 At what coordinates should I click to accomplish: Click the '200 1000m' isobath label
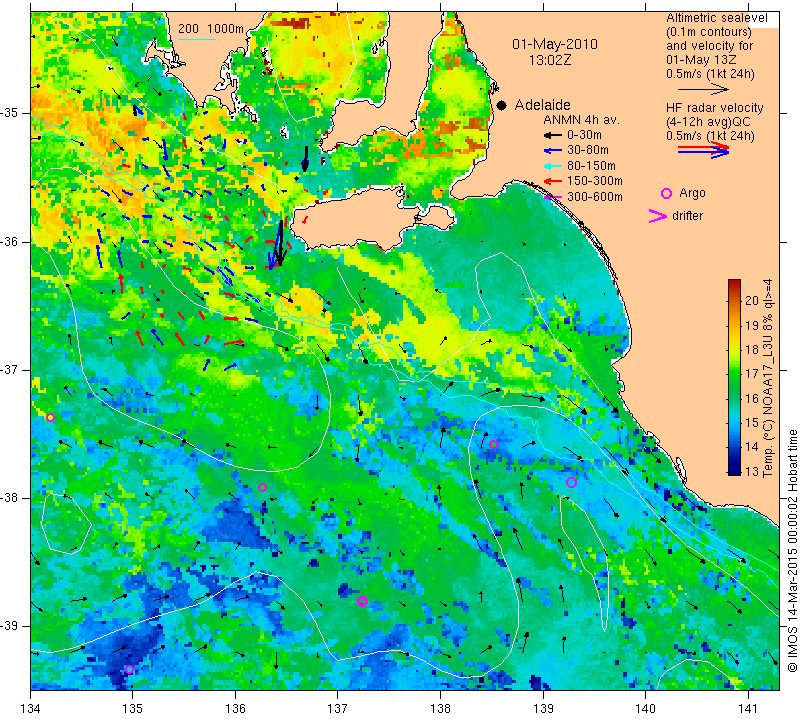click(x=211, y=29)
